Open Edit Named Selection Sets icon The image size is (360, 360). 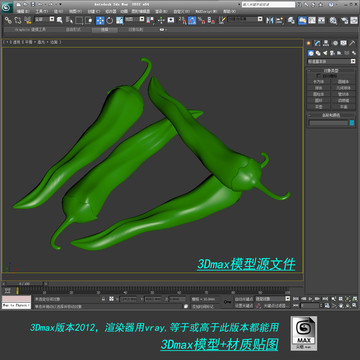[x=222, y=20]
